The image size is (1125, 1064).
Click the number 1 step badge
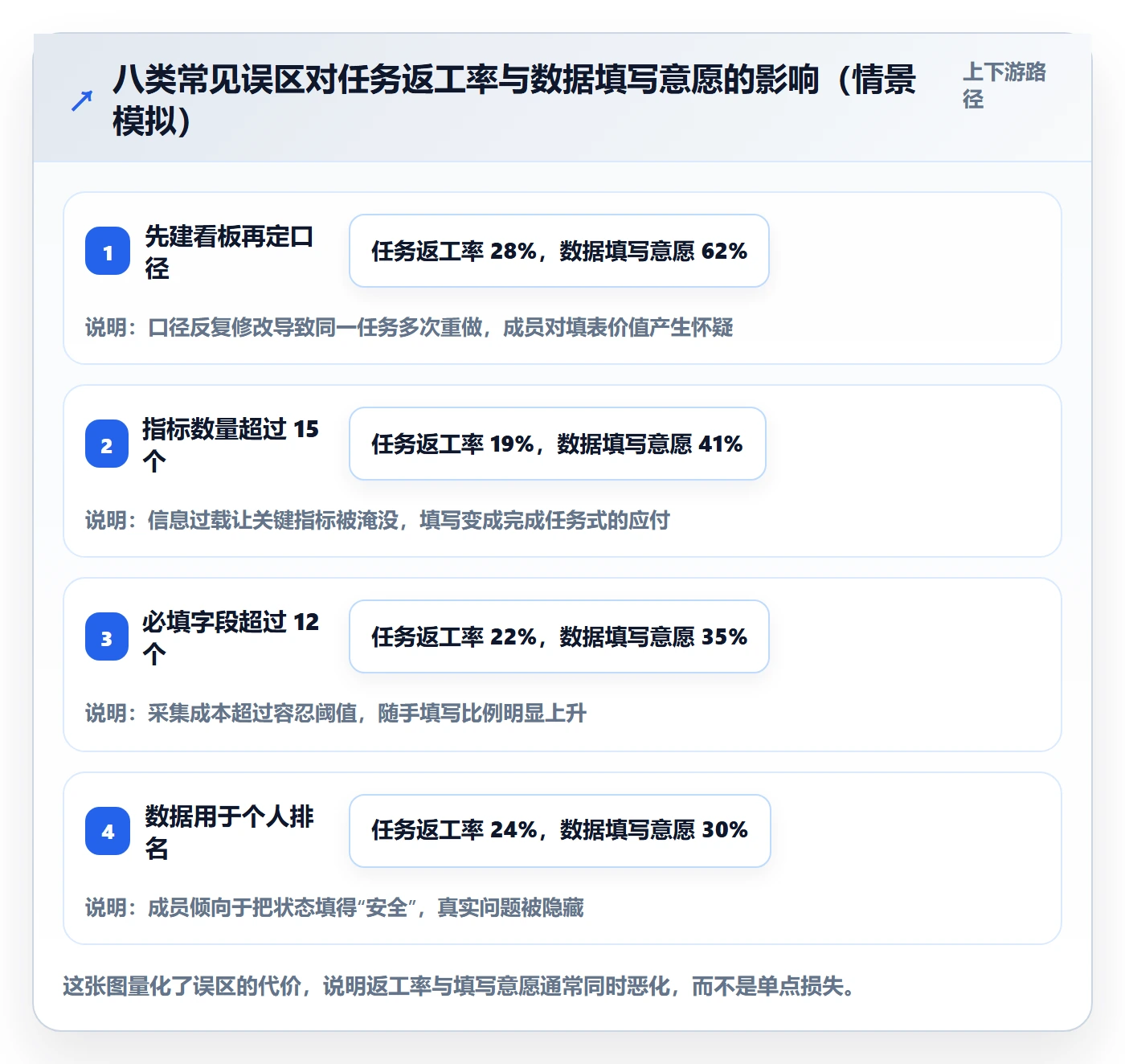point(108,252)
